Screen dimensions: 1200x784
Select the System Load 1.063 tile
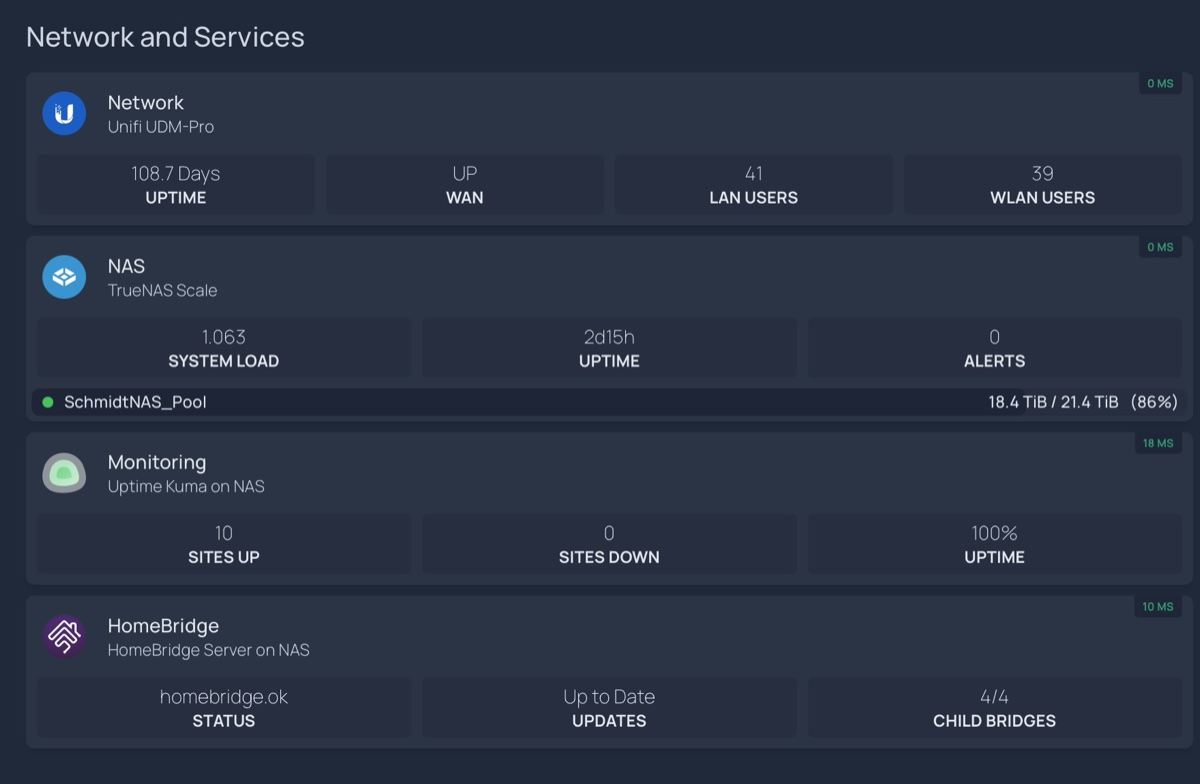tap(223, 347)
